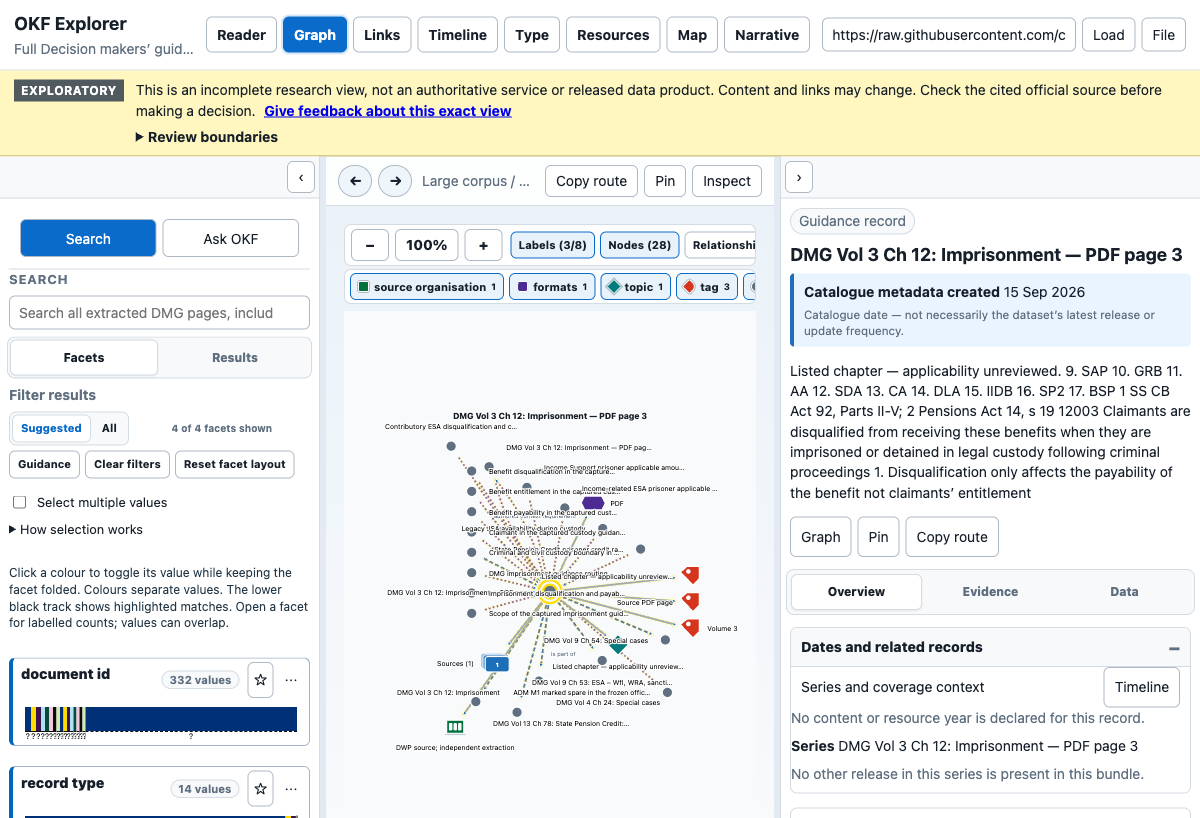This screenshot has height=818, width=1200.
Task: Click the Guidance filter button
Action: (x=45, y=464)
